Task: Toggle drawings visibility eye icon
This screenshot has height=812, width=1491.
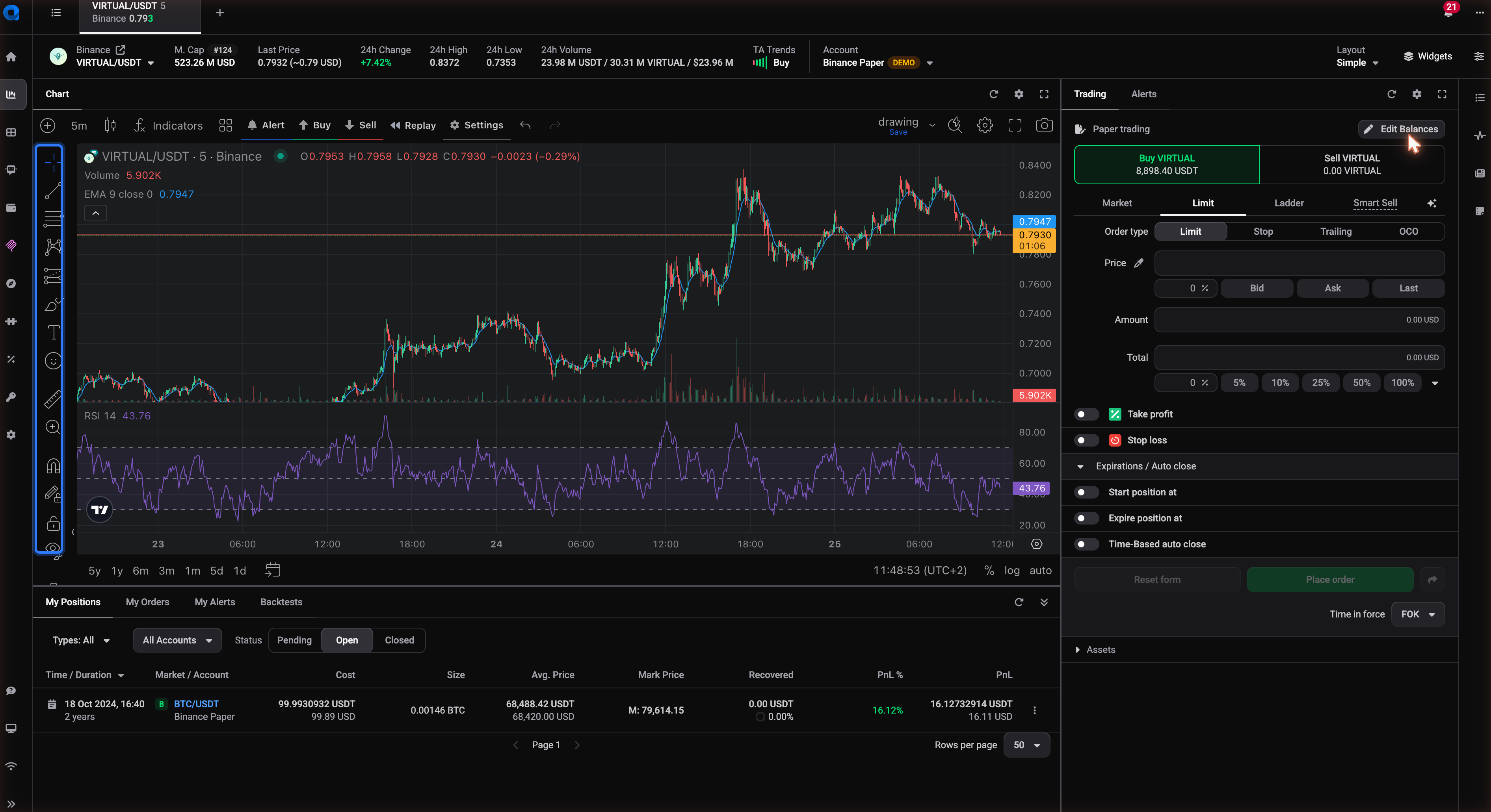Action: (x=53, y=547)
